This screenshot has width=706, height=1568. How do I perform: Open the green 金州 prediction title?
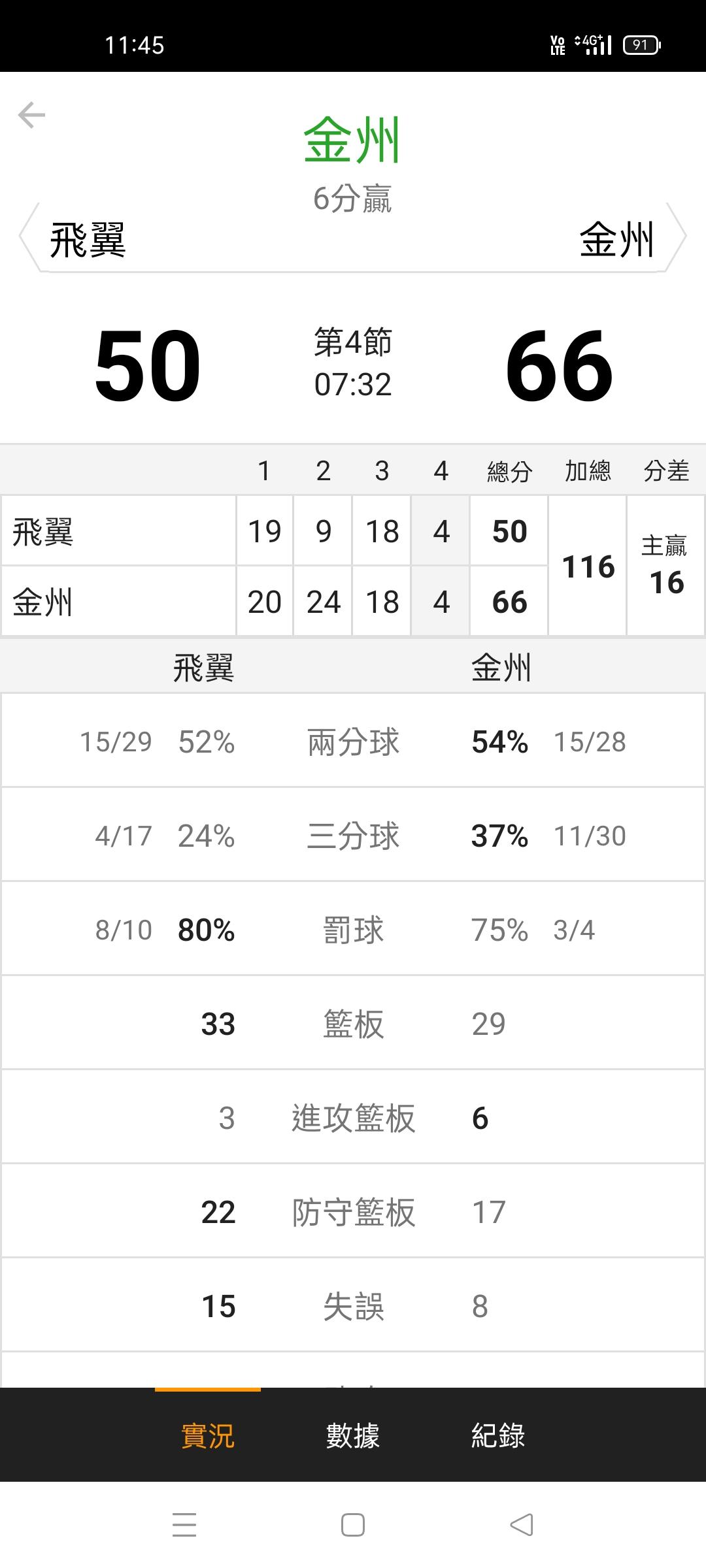click(x=352, y=140)
